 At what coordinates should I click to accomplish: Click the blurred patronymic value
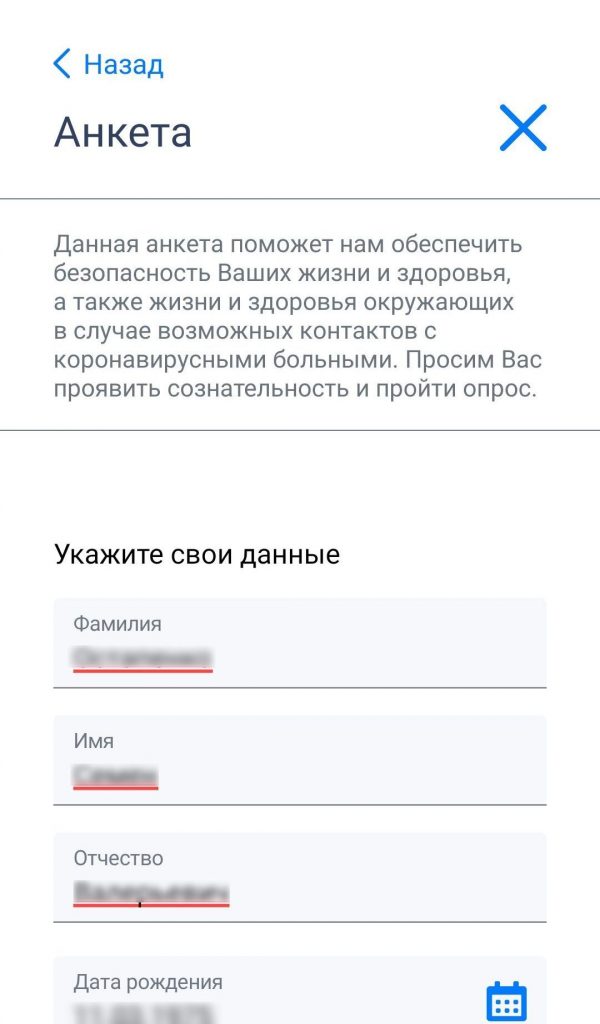[151, 891]
